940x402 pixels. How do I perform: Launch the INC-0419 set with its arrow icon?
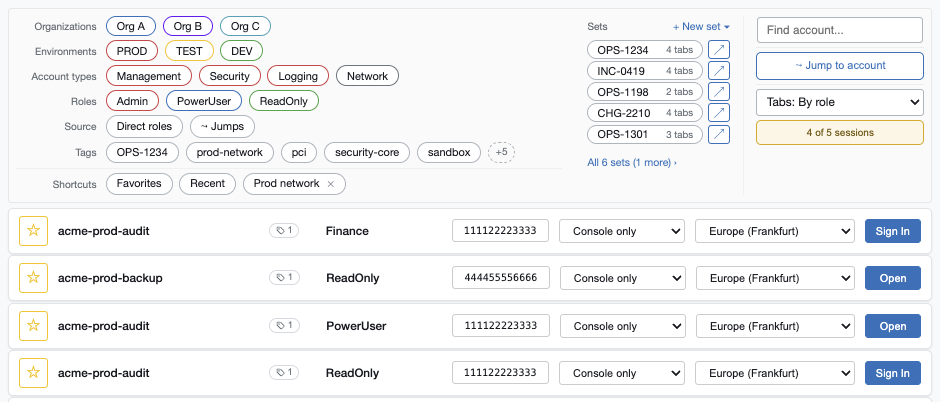[x=719, y=71]
